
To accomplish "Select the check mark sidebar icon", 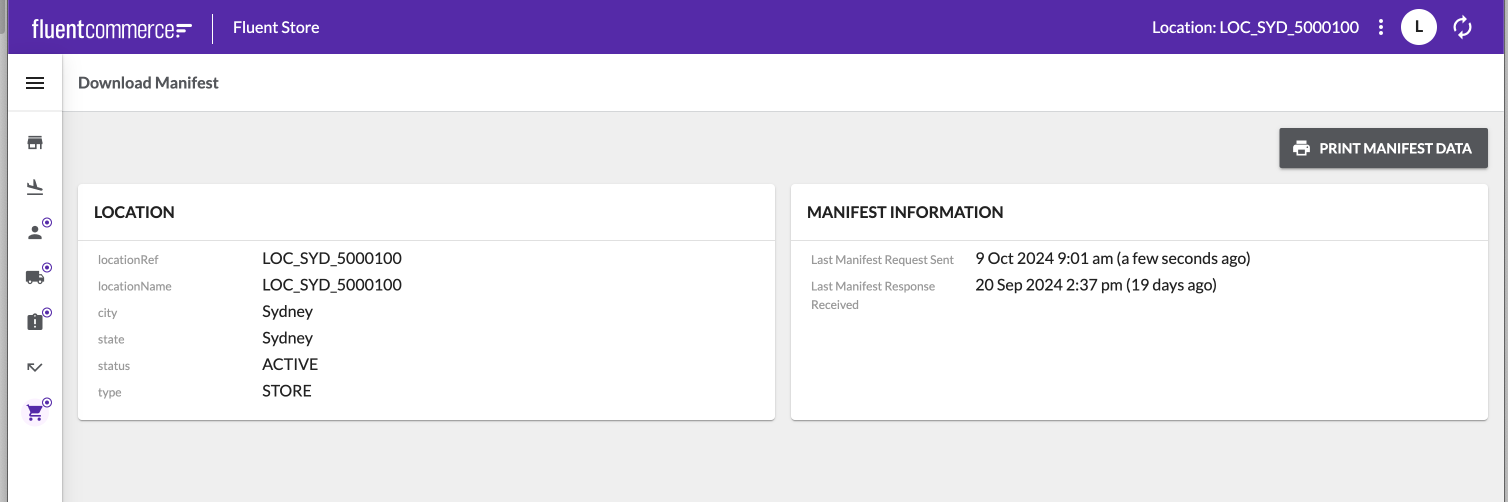I will coord(35,367).
